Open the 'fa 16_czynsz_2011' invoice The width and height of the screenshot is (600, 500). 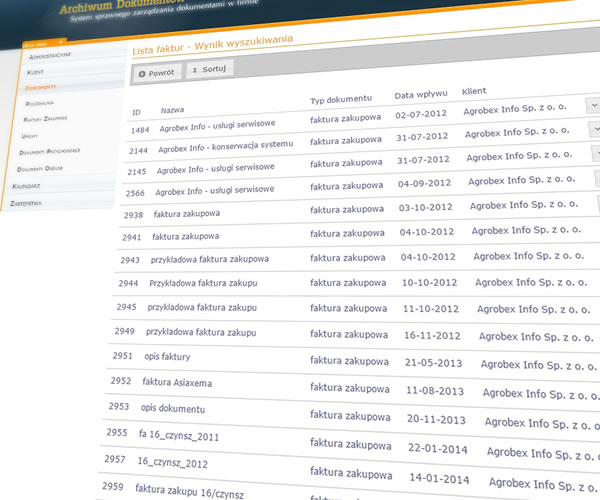[x=179, y=436]
